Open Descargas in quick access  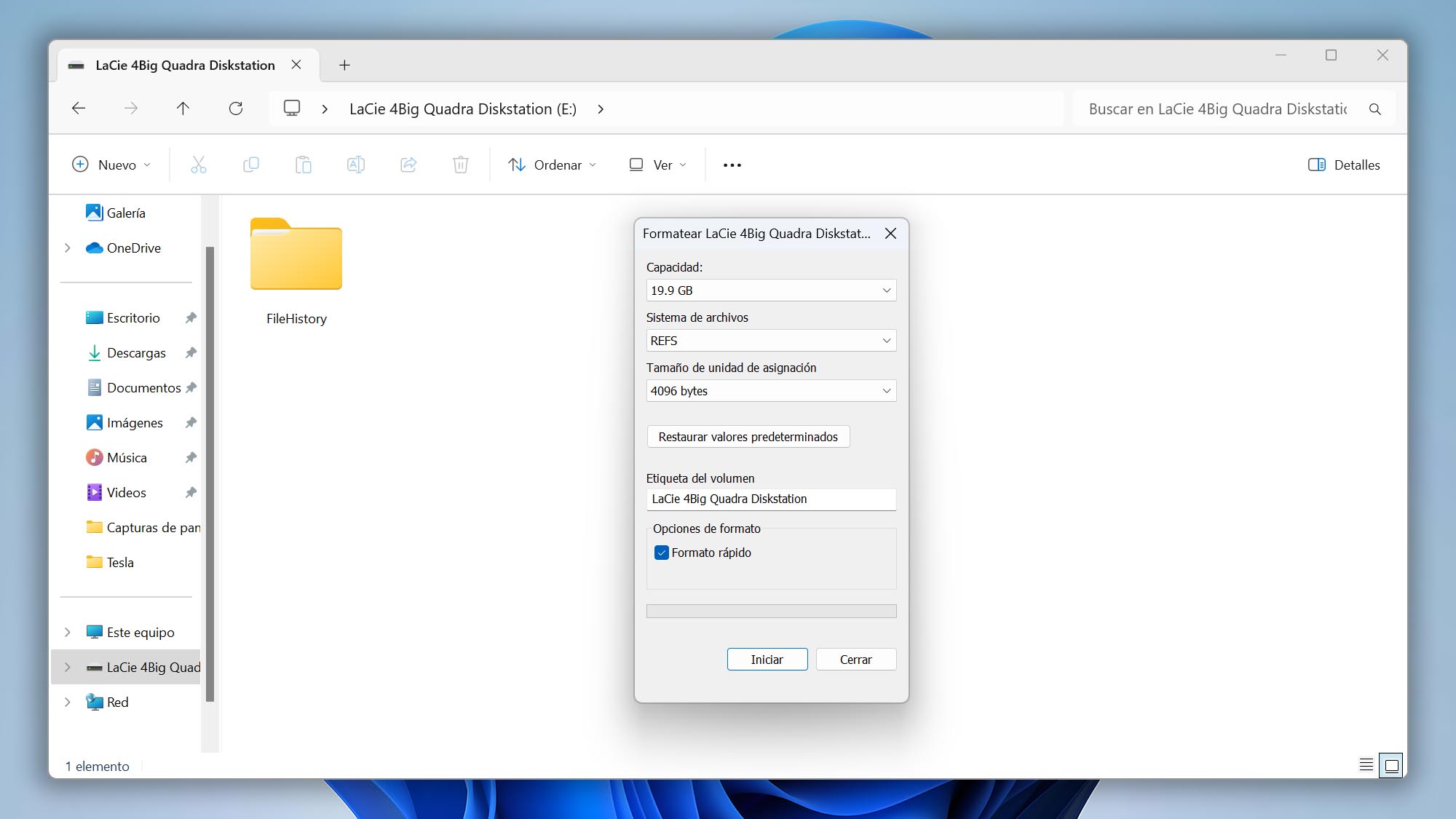pyautogui.click(x=136, y=353)
